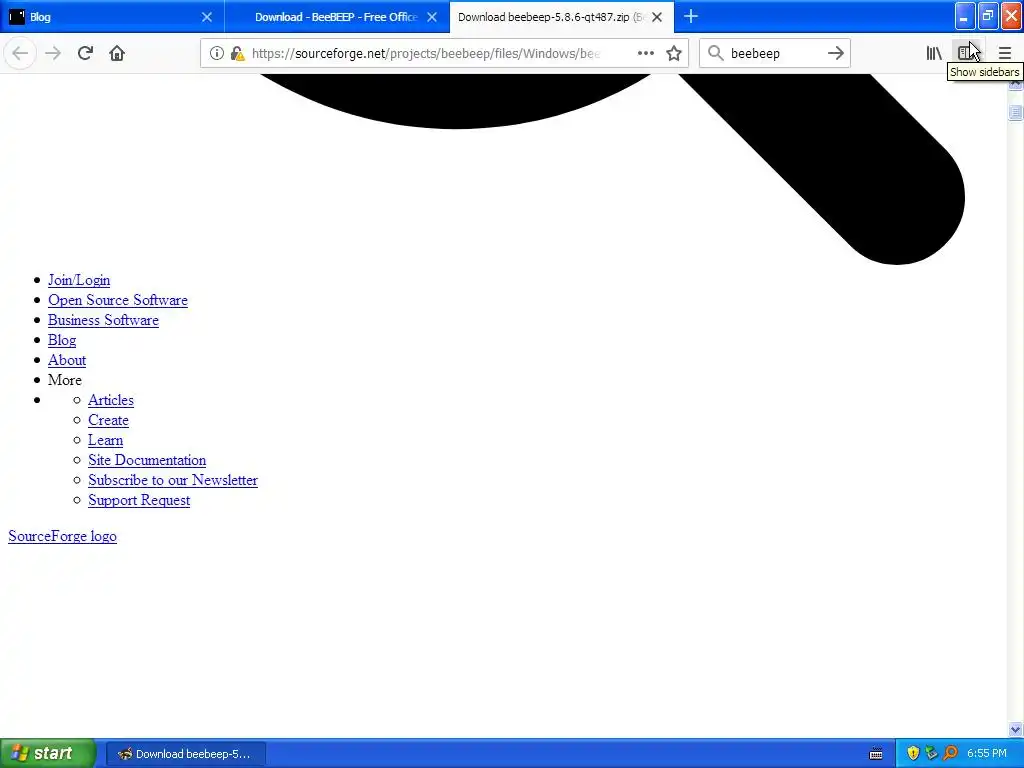Open the Support Request link

coord(139,500)
